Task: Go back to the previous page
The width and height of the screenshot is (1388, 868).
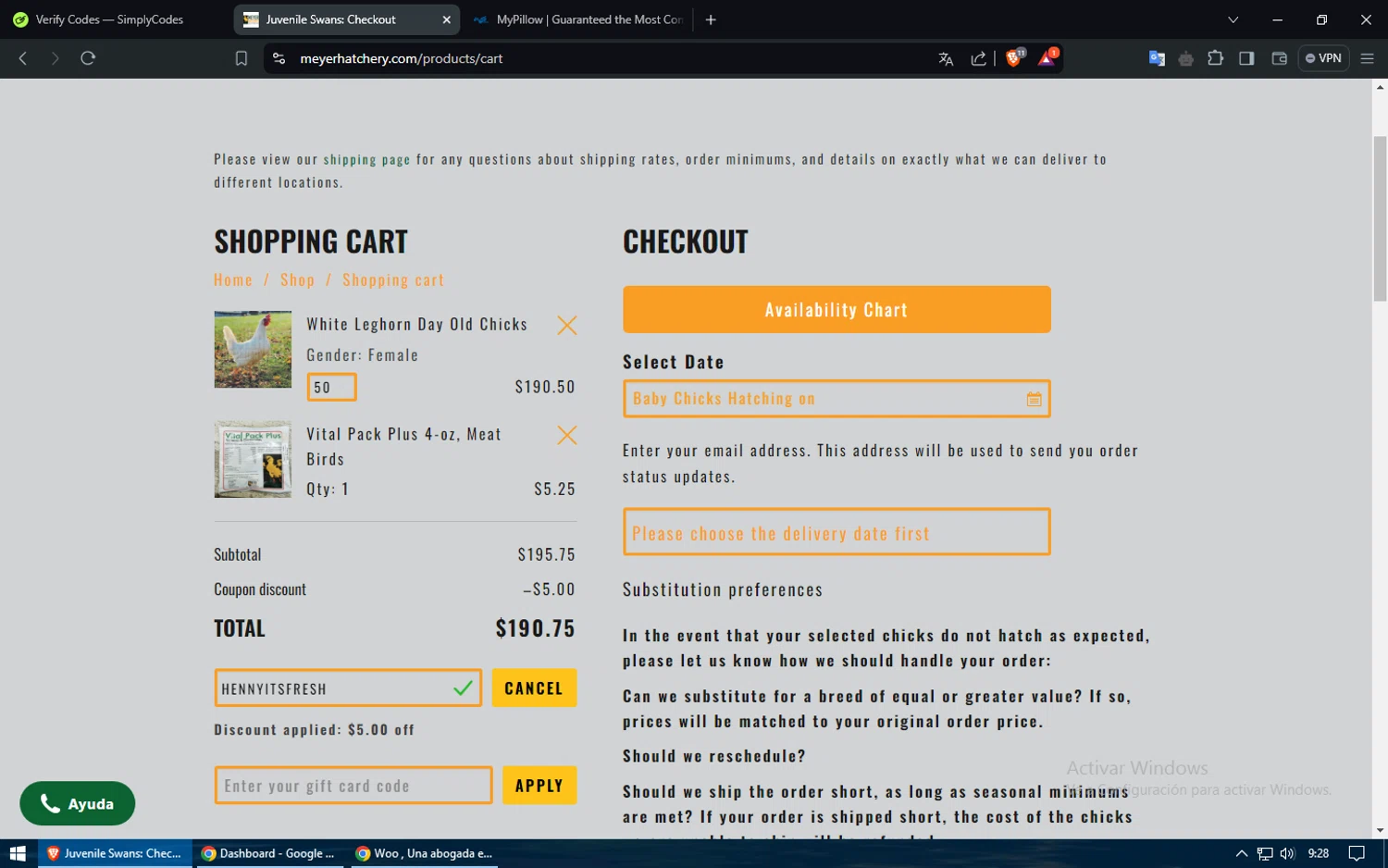Action: [x=23, y=58]
